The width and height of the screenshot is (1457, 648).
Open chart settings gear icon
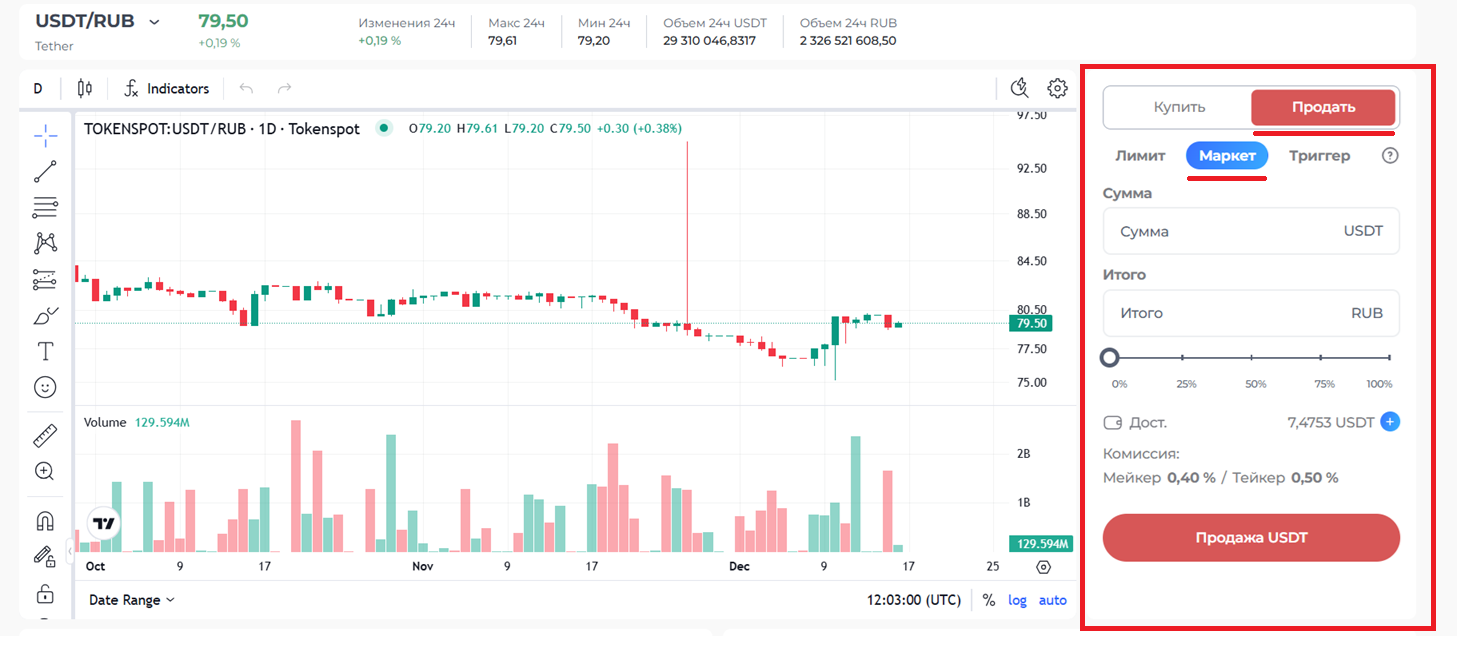click(x=1057, y=88)
